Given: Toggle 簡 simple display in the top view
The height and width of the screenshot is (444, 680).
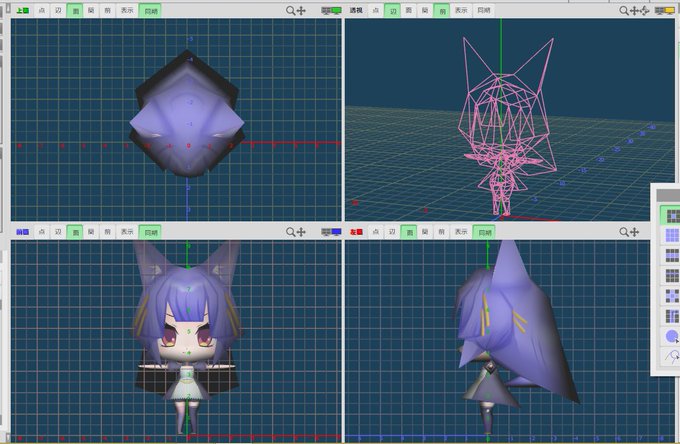Looking at the screenshot, I should point(91,10).
